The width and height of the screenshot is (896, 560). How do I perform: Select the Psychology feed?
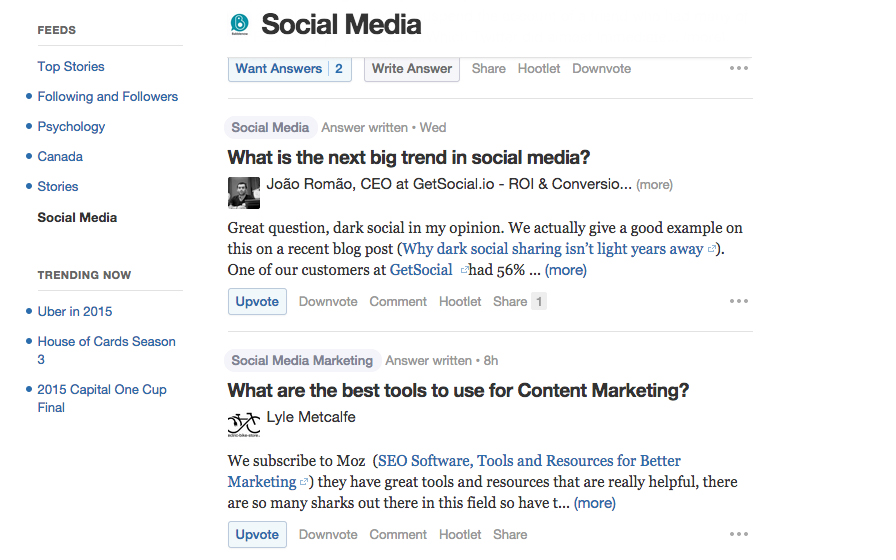pos(71,127)
